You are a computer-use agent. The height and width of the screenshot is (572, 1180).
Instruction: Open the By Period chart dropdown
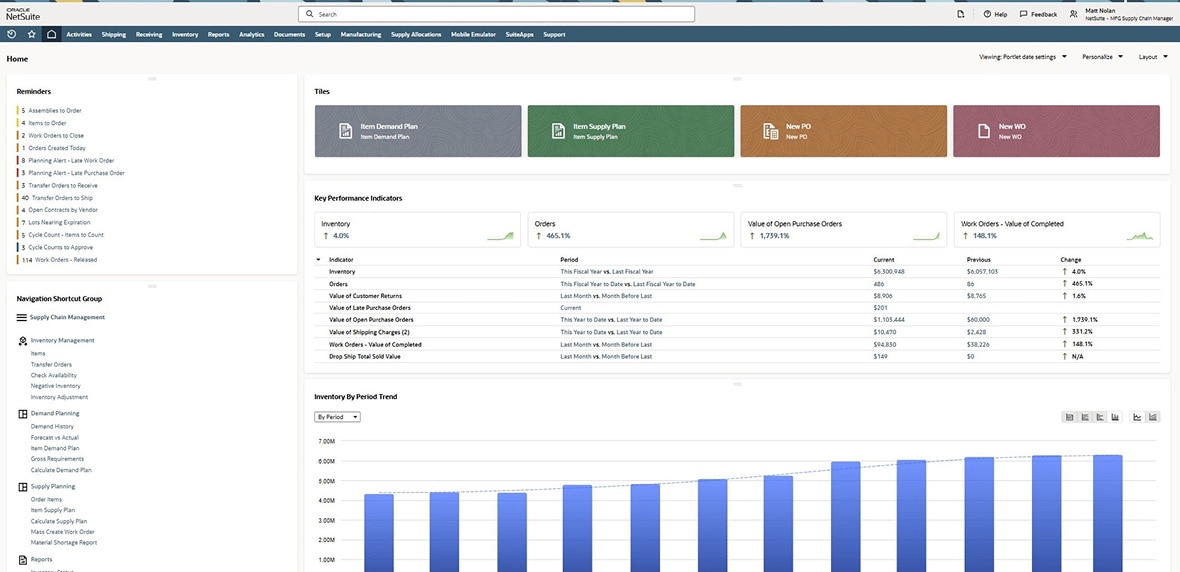click(337, 417)
